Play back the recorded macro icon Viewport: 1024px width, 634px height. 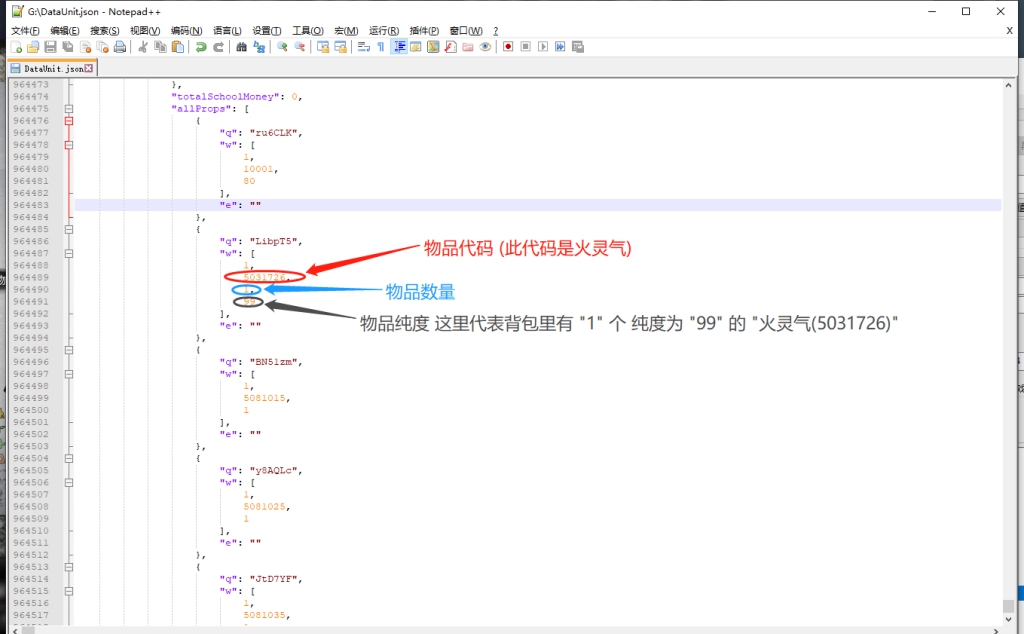tap(543, 47)
